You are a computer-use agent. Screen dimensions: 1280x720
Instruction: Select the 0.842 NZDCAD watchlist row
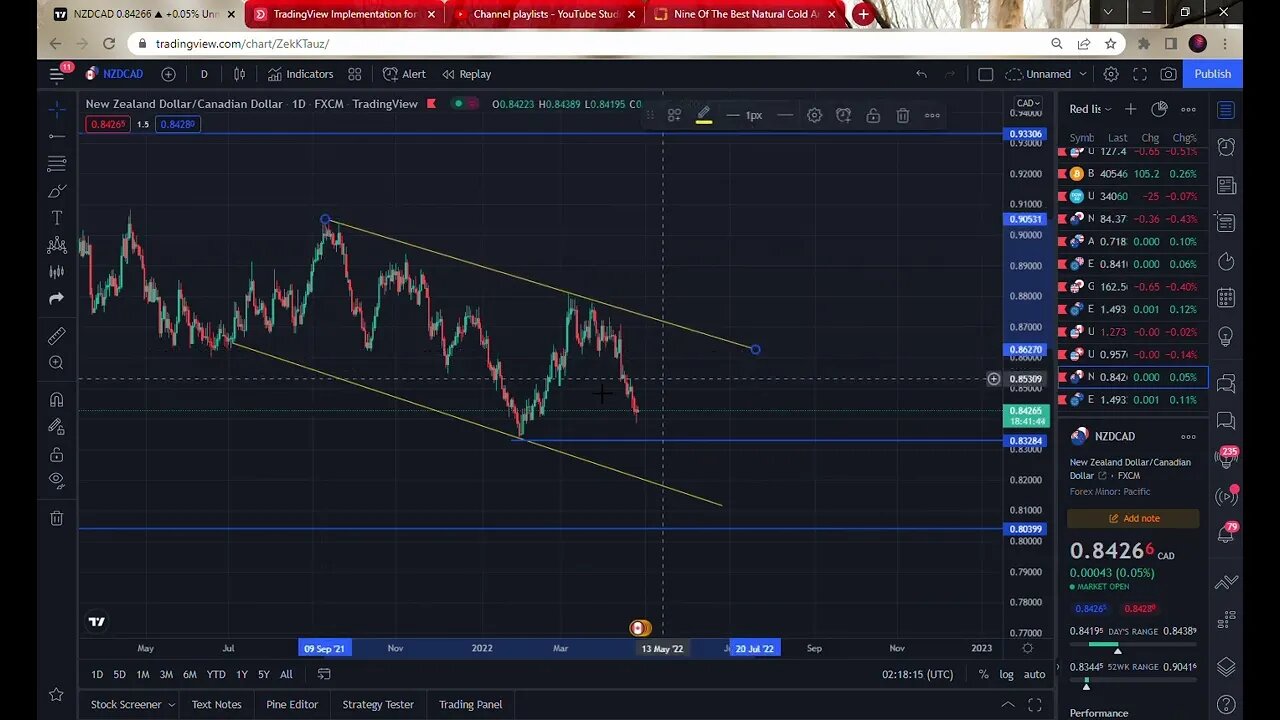pyautogui.click(x=1133, y=377)
